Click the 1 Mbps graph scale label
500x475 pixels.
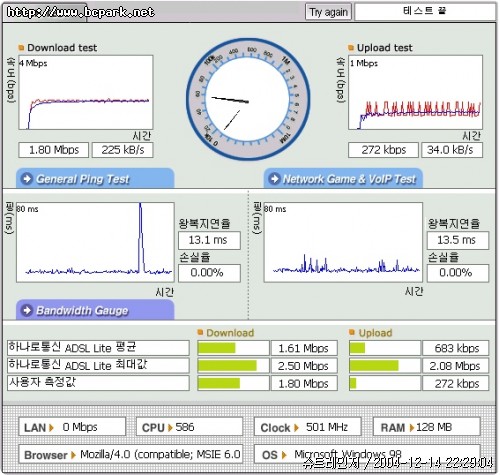(x=364, y=63)
